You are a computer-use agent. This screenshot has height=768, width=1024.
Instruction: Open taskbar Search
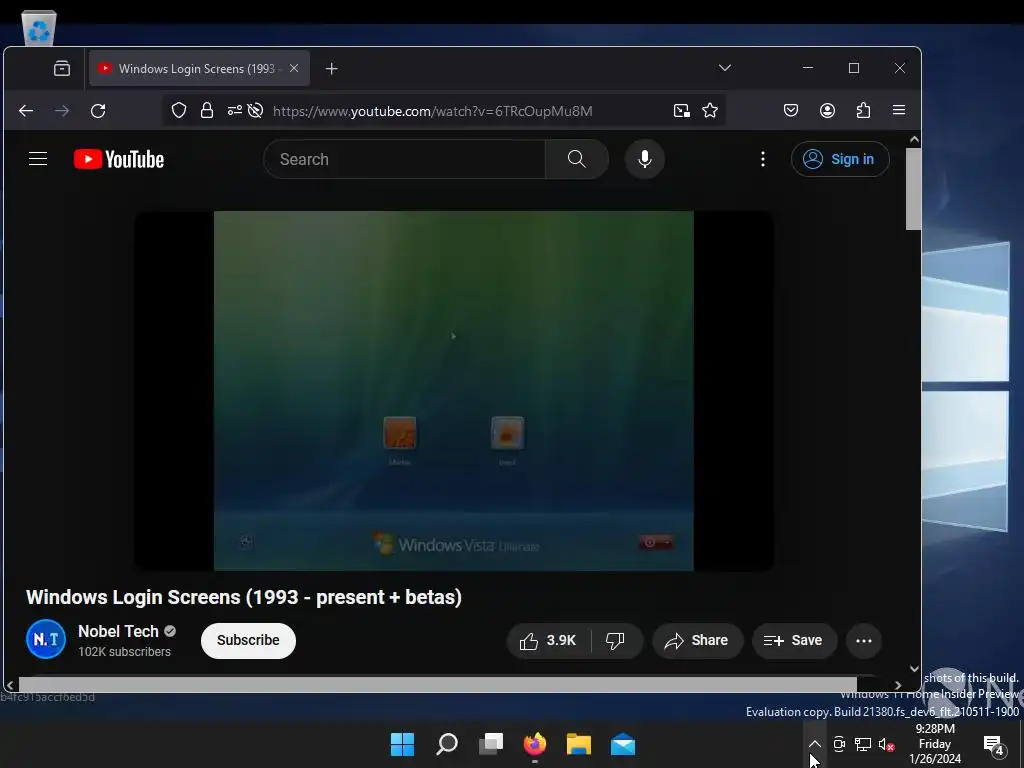click(447, 744)
